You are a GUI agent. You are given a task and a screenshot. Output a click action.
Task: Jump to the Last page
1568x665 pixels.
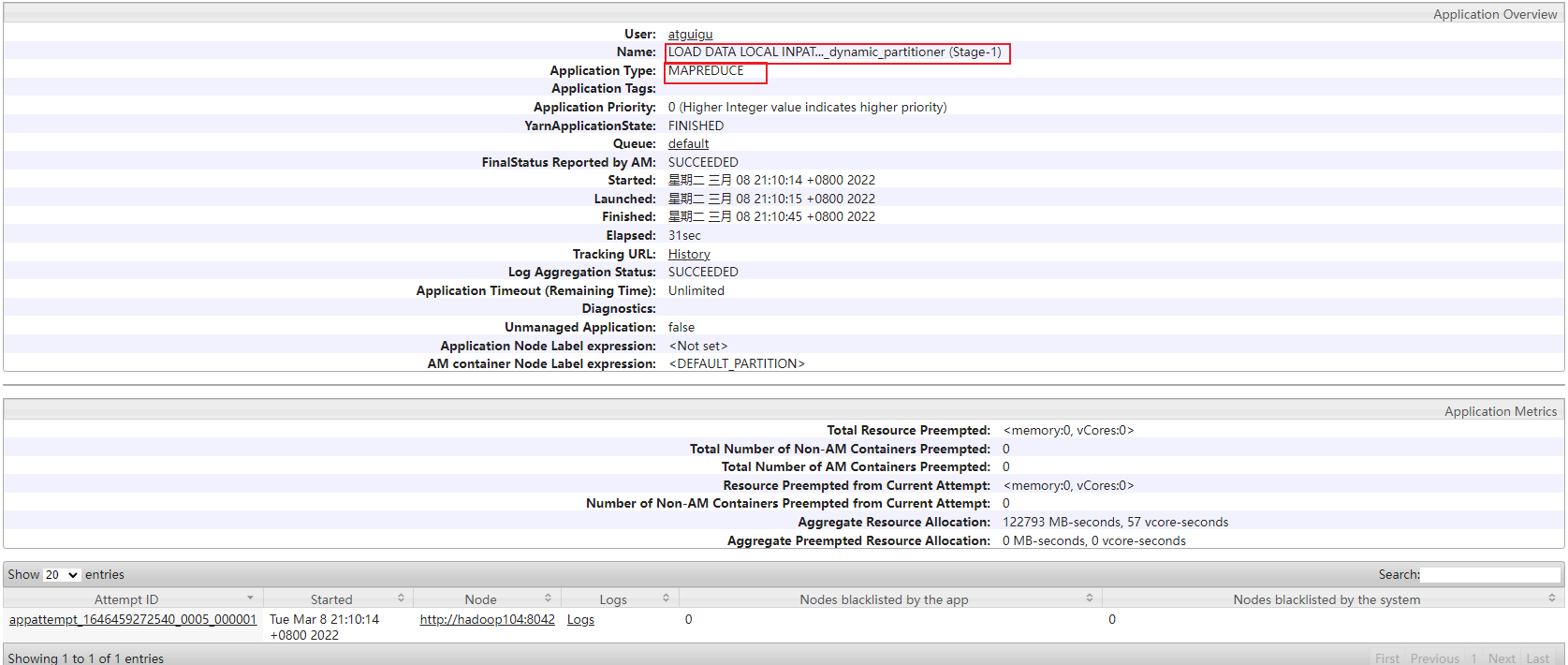pyautogui.click(x=1537, y=658)
